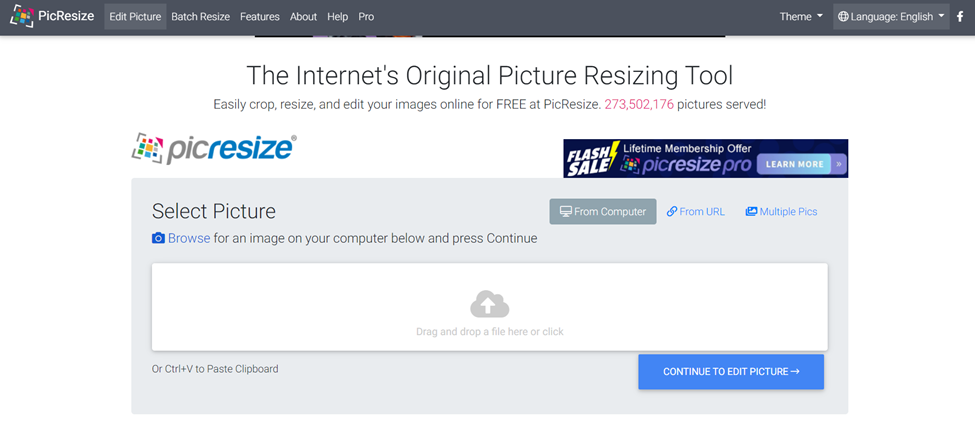Go to Batch Resize page
The image size is (975, 421).
pyautogui.click(x=200, y=17)
